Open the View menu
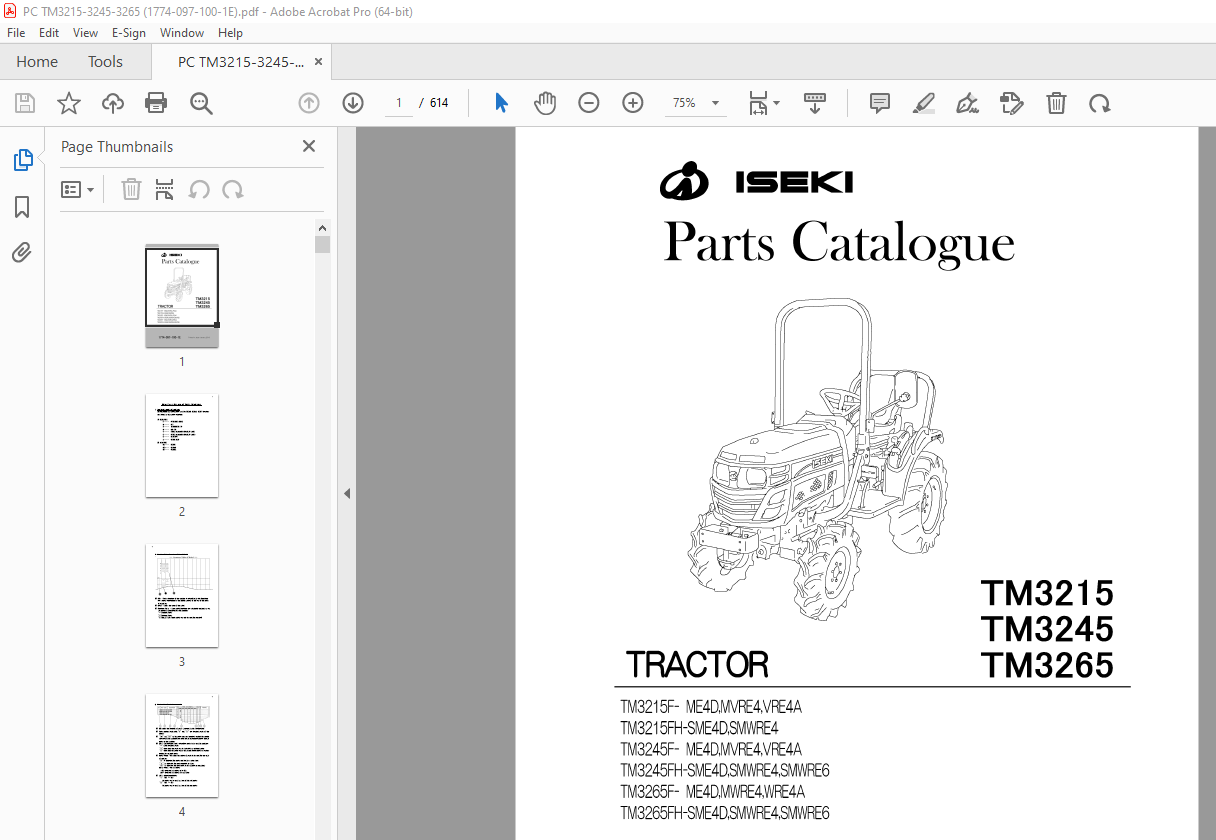This screenshot has width=1216, height=840. (86, 33)
